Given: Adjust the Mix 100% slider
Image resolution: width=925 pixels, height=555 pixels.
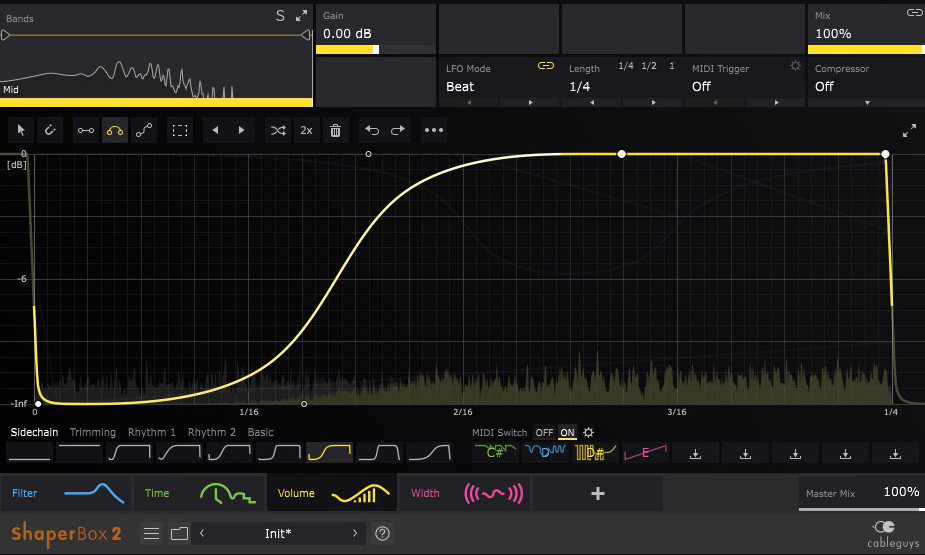Looking at the screenshot, I should (865, 50).
